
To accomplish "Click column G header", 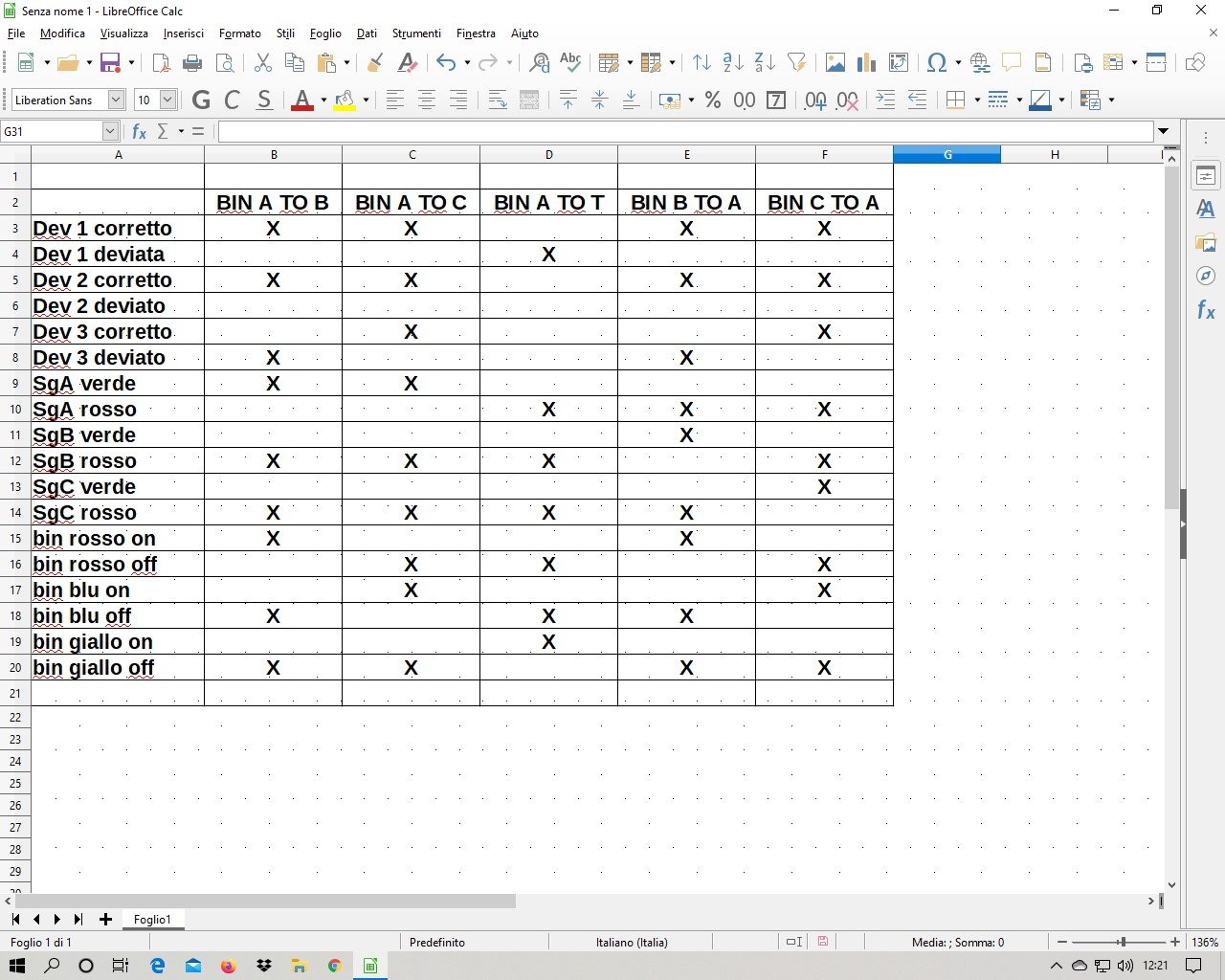I will click(x=947, y=154).
